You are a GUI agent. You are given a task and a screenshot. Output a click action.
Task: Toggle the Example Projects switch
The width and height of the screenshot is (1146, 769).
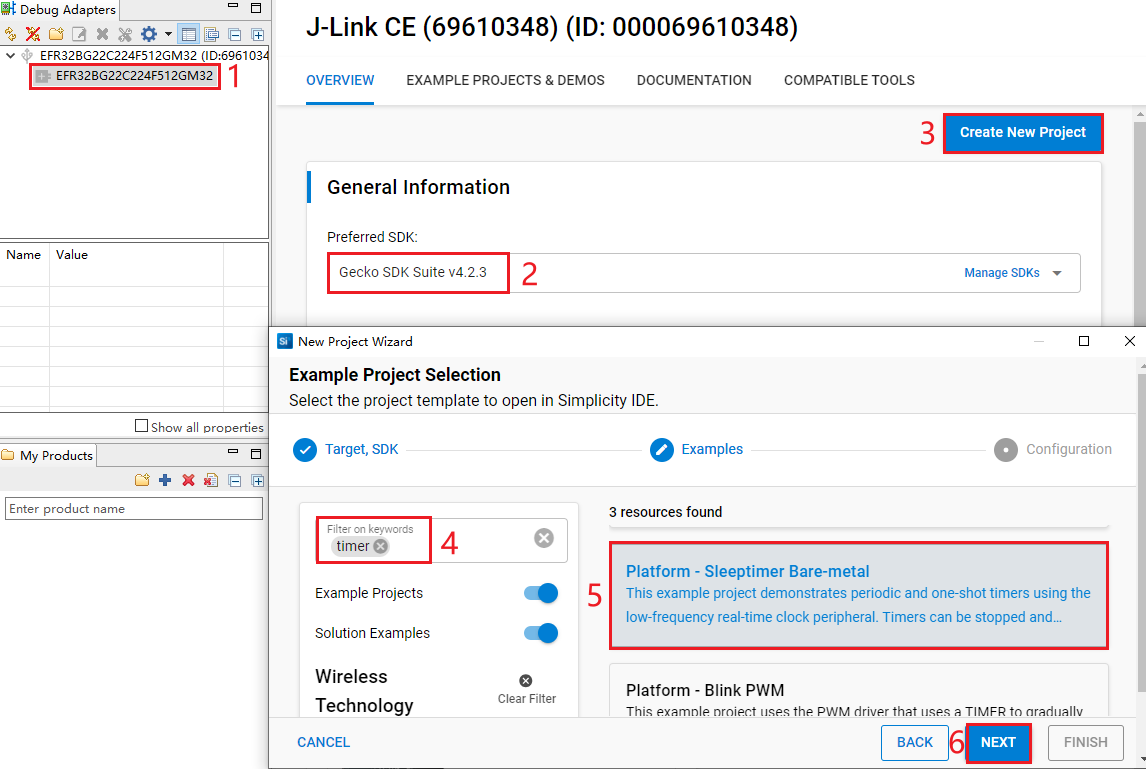(540, 593)
